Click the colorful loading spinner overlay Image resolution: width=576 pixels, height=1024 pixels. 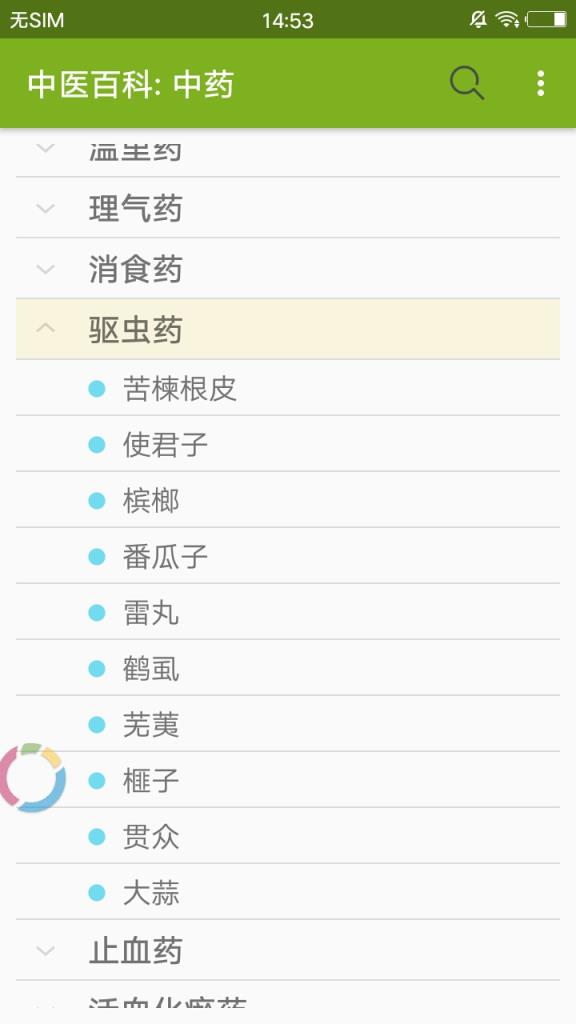tap(33, 778)
